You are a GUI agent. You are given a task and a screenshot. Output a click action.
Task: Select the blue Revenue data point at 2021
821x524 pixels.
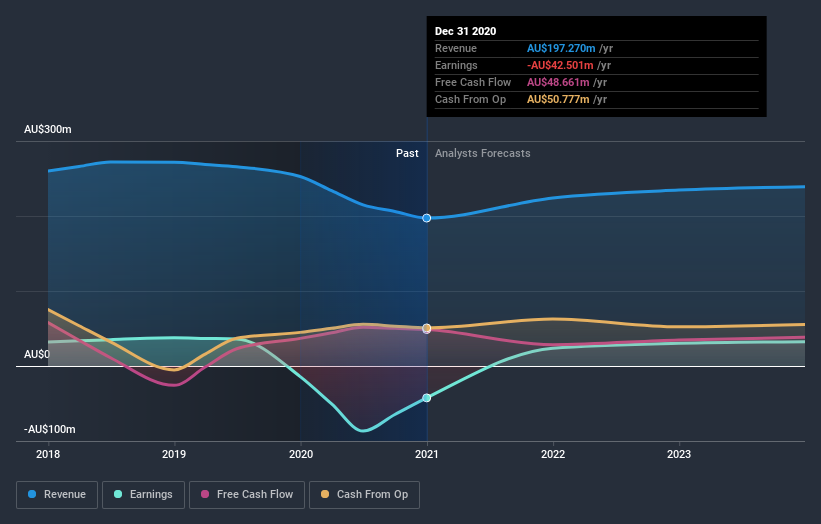[x=427, y=218]
